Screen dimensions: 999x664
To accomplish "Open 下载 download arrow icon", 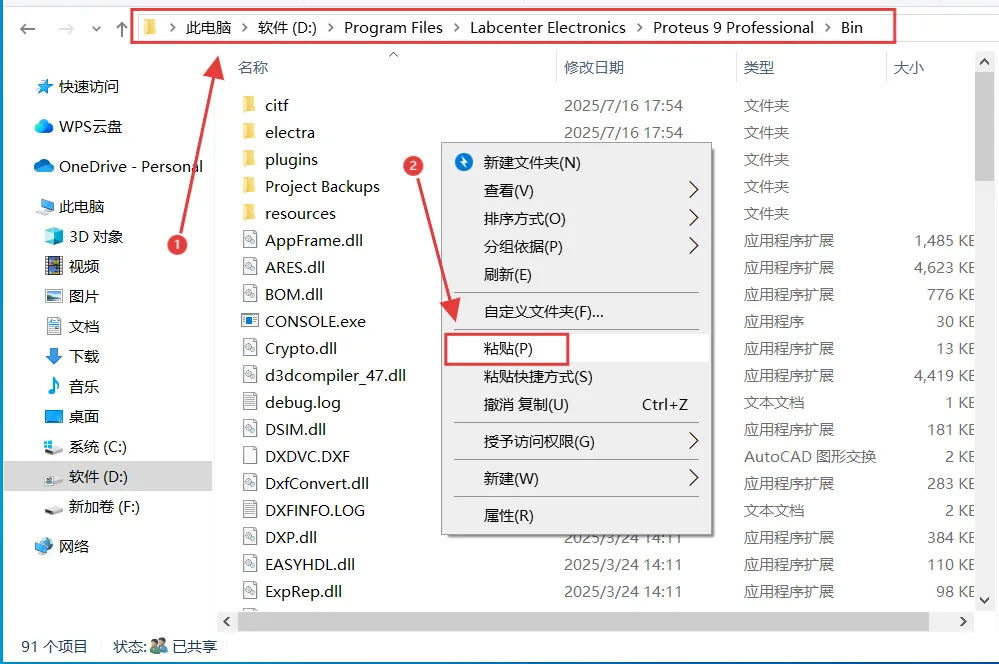I will point(54,356).
